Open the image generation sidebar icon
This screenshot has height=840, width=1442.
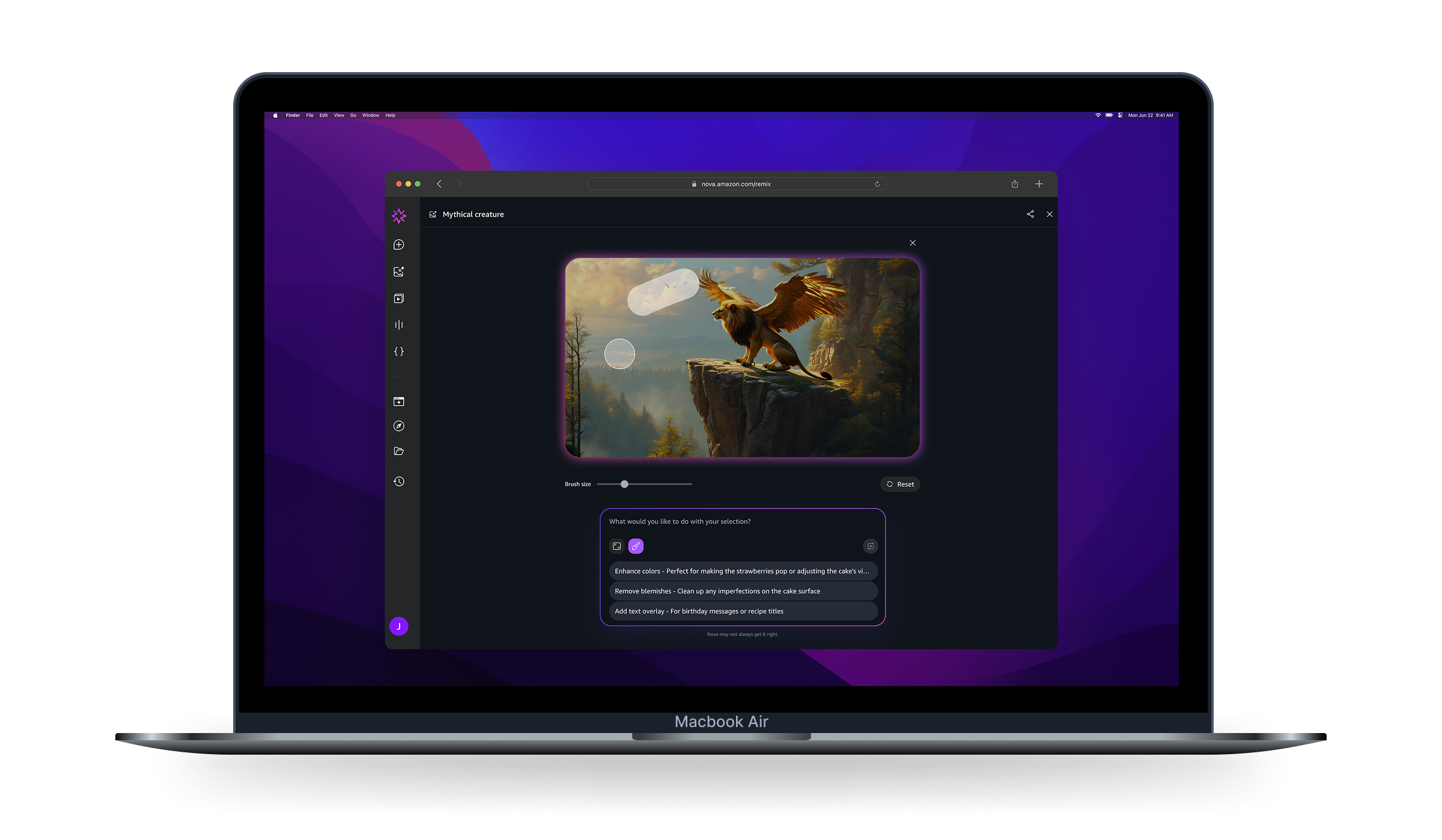pos(398,272)
